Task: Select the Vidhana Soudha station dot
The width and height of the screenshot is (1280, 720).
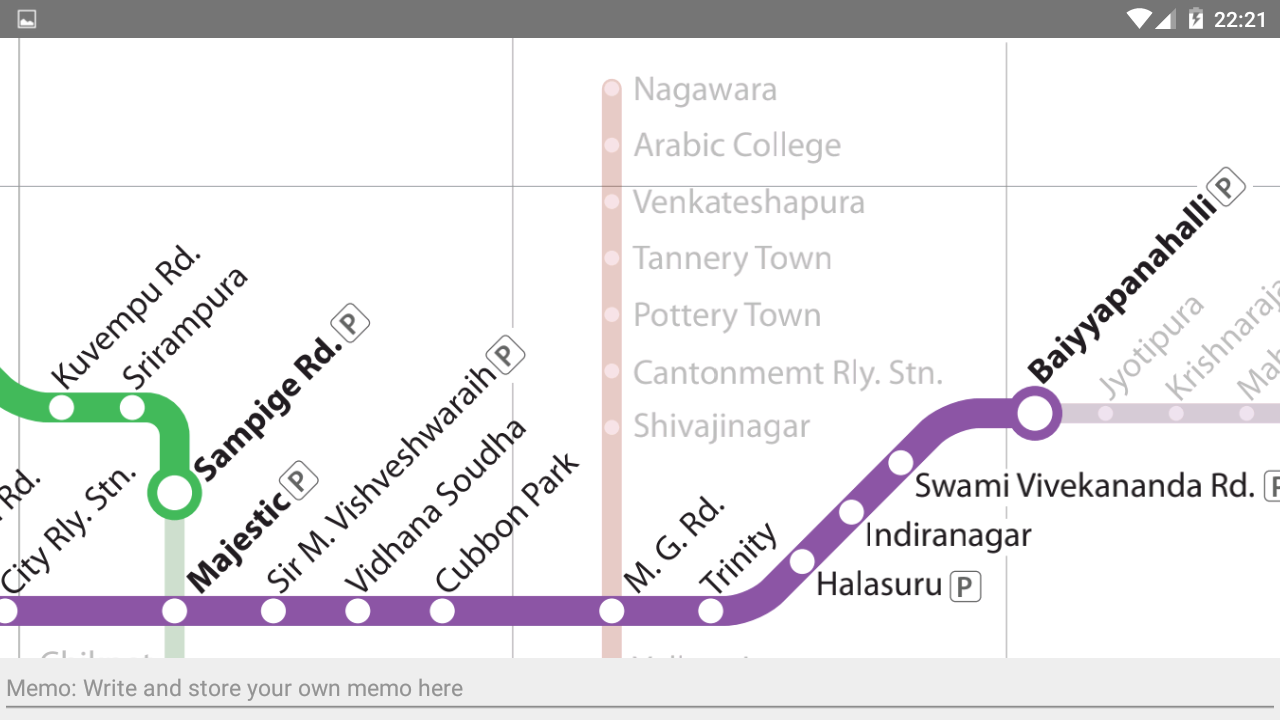Action: pos(358,611)
